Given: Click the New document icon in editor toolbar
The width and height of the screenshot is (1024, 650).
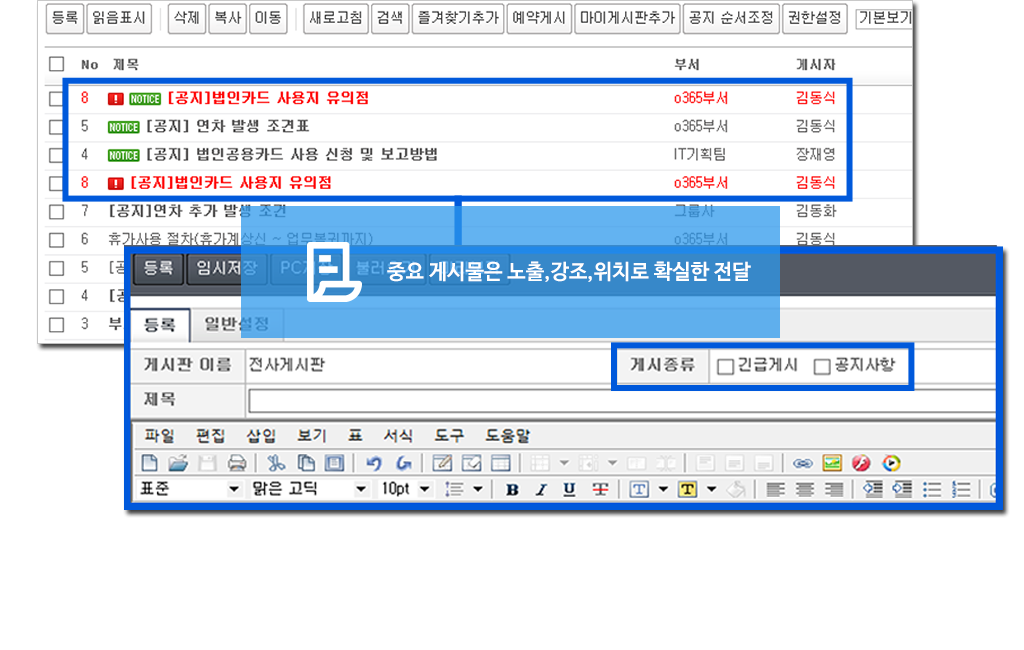Looking at the screenshot, I should 149,463.
